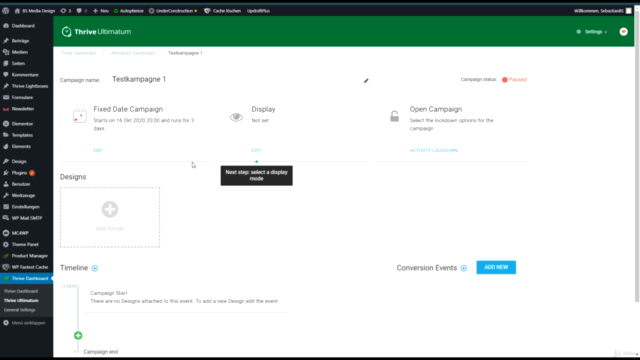Edit the Display settings
The height and width of the screenshot is (360, 640).
[256, 150]
